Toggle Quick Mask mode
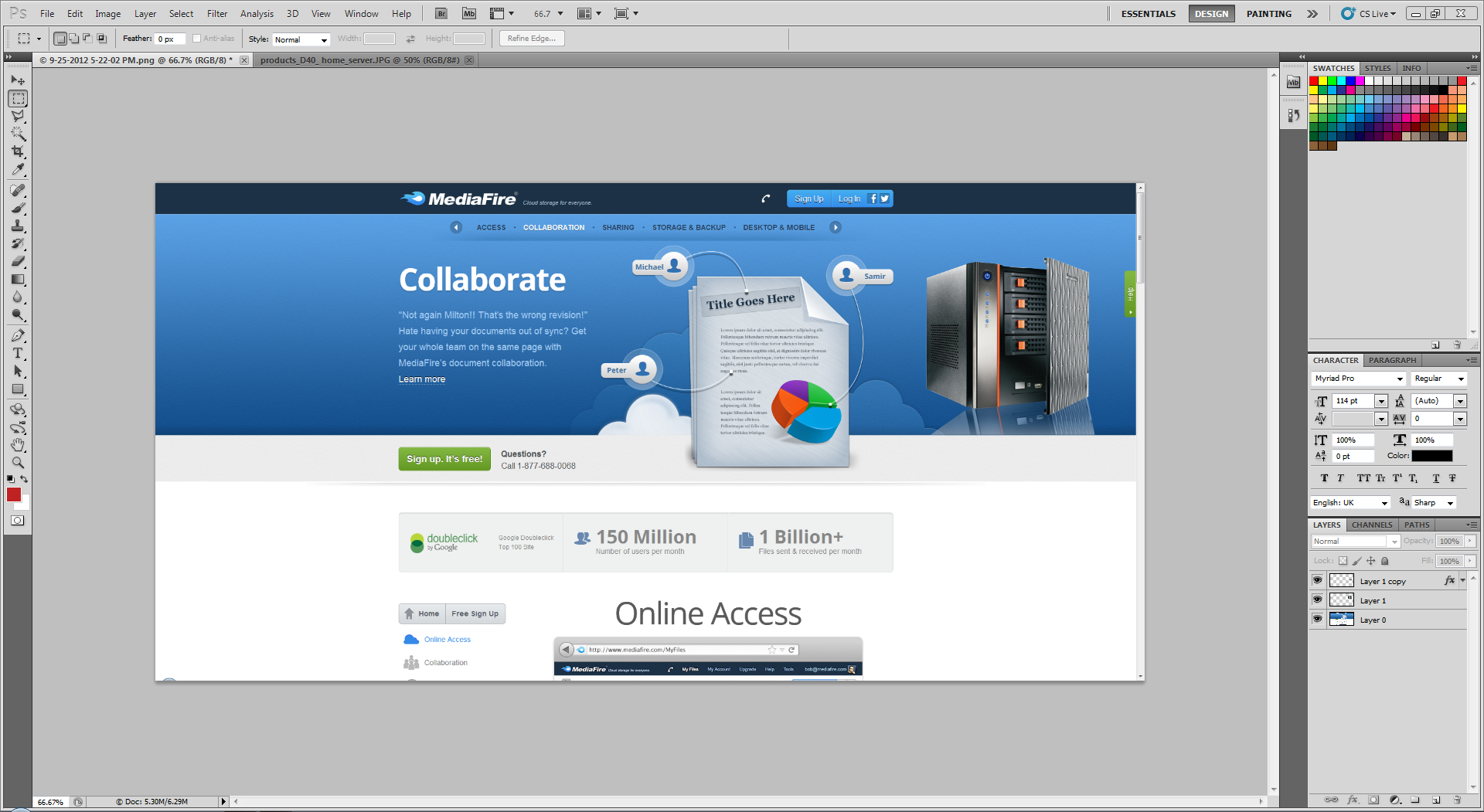This screenshot has height=812, width=1484. [18, 521]
